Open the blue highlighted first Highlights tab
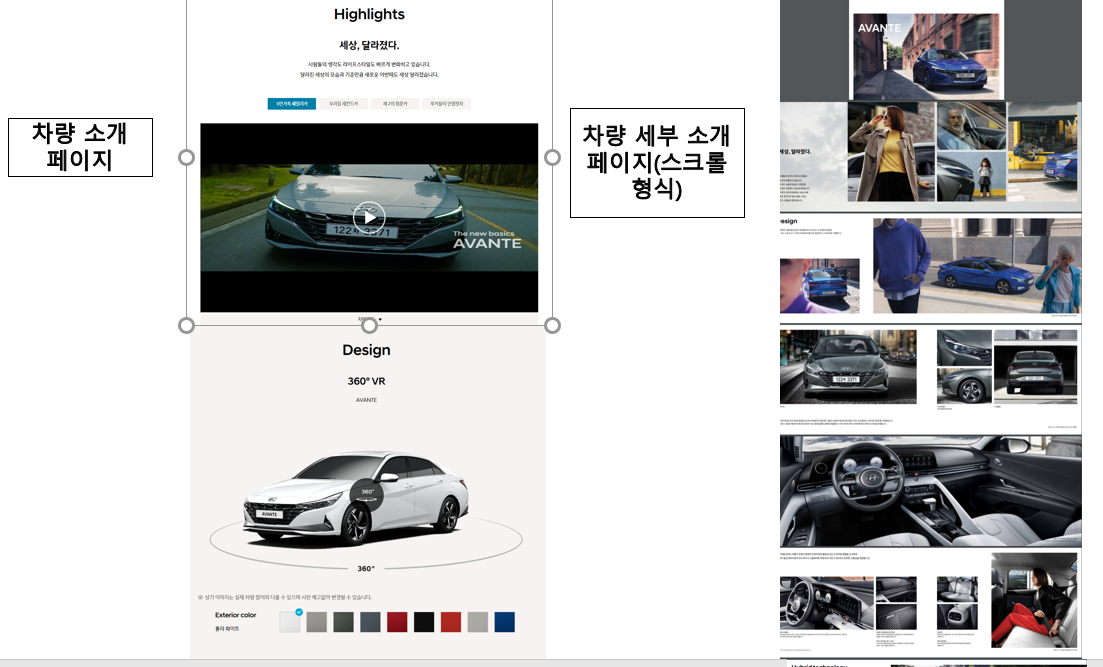The height and width of the screenshot is (667, 1103). (291, 103)
